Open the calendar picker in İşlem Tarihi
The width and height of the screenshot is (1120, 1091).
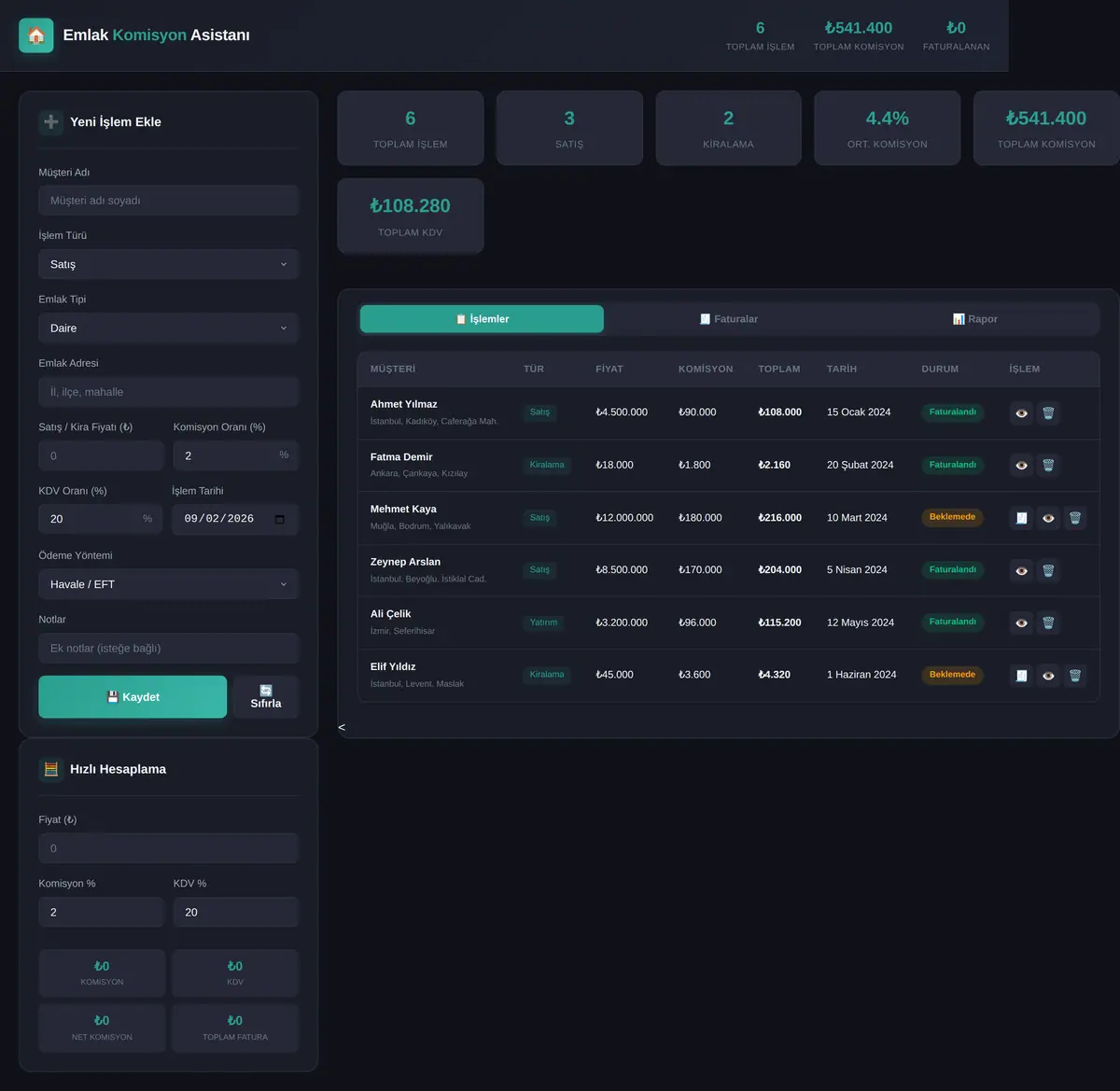pyautogui.click(x=279, y=519)
